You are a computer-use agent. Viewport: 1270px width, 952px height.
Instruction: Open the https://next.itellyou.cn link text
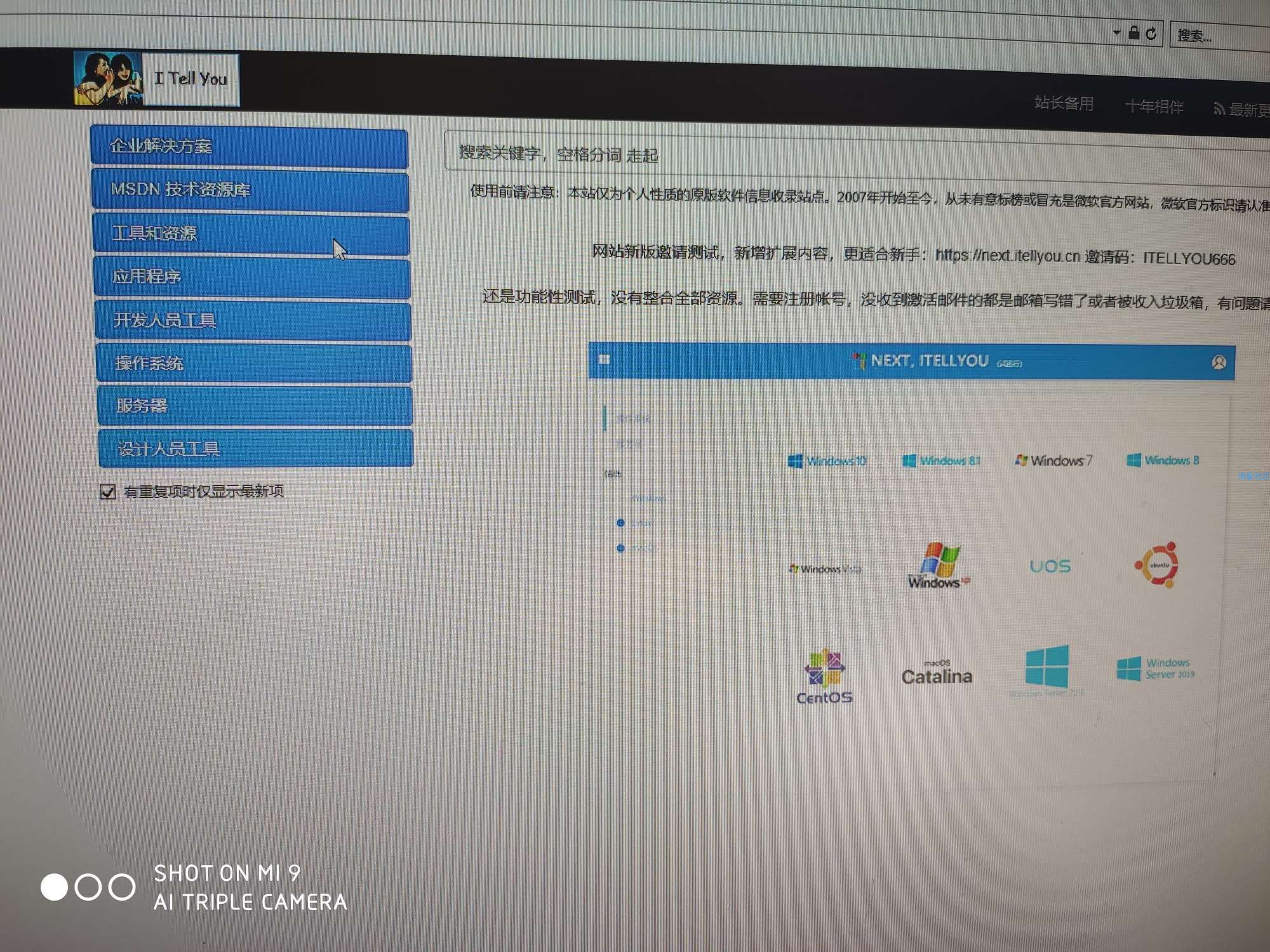pos(1007,256)
